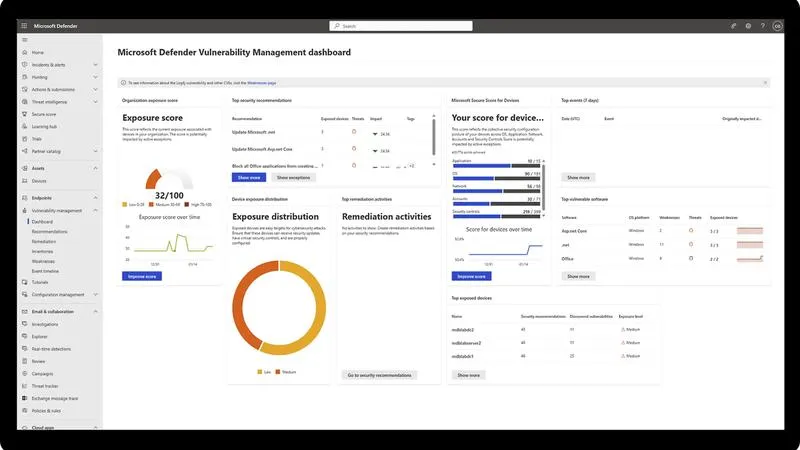
Task: Click Show more under vulnerable software
Action: (579, 276)
